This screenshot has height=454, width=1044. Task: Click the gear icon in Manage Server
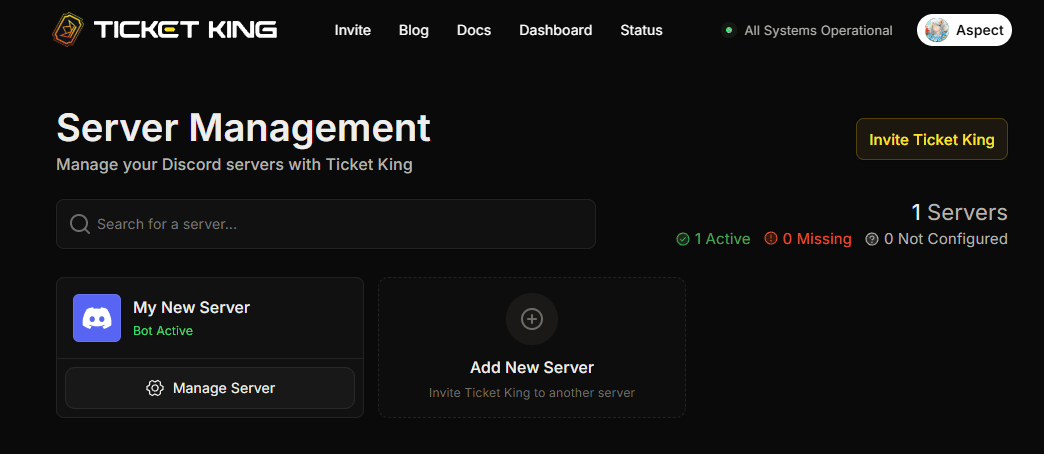click(154, 388)
